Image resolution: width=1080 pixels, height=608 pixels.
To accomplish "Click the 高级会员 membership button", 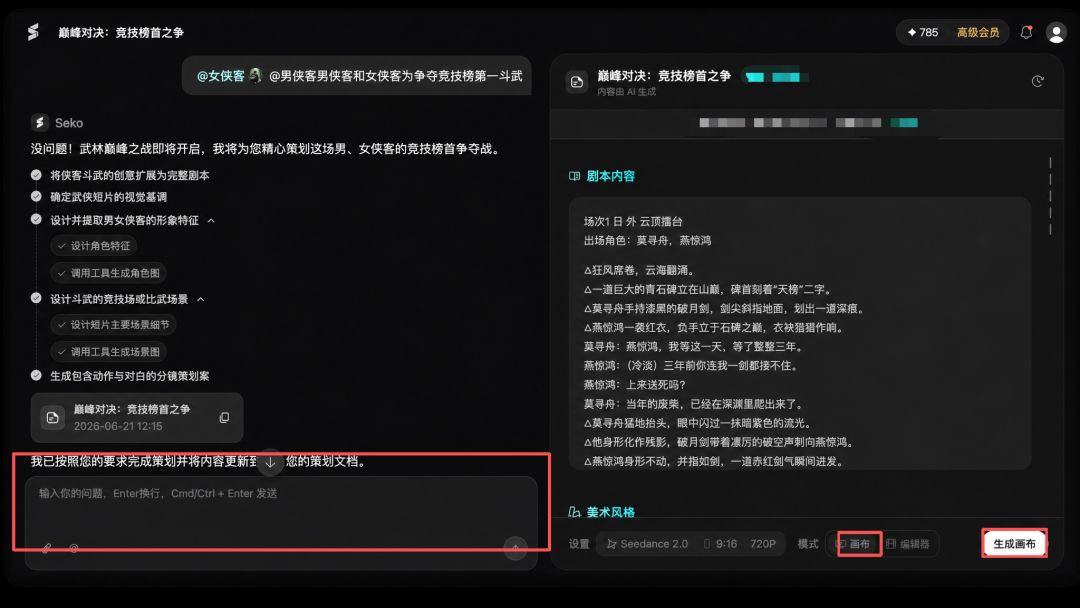I will click(977, 32).
